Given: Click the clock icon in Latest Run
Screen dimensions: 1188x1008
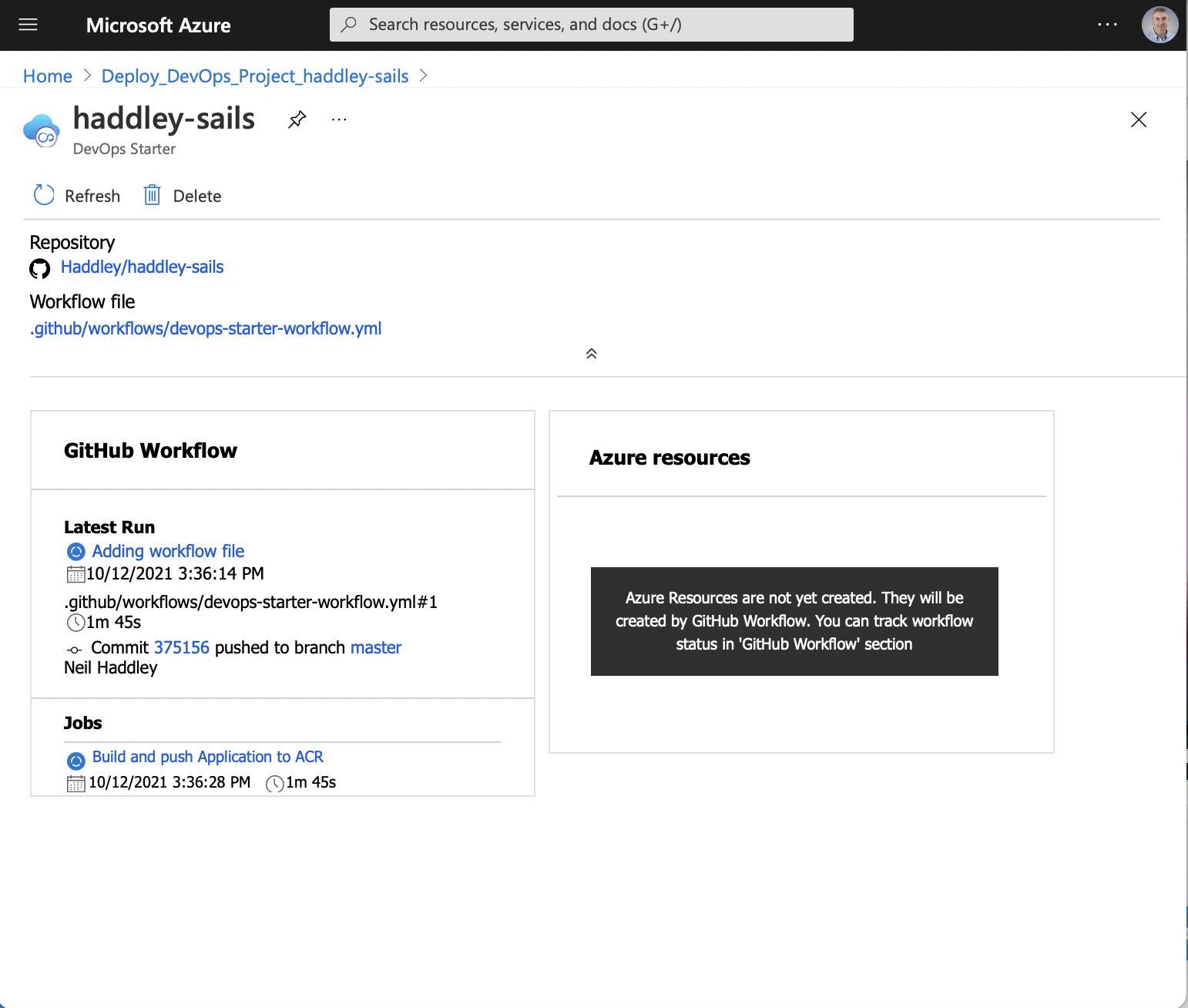Looking at the screenshot, I should [76, 623].
